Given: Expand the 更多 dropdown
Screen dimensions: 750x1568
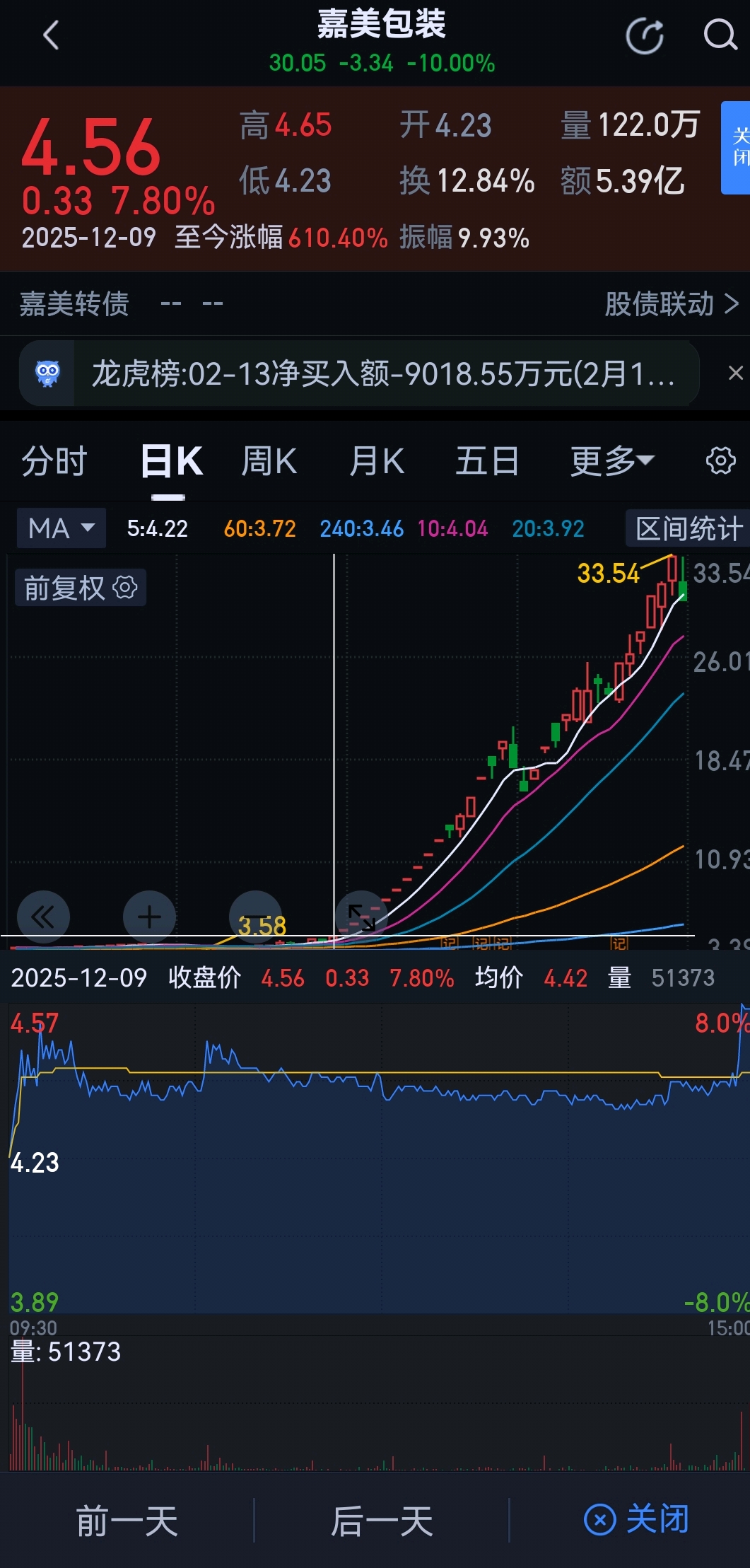Looking at the screenshot, I should point(612,461).
